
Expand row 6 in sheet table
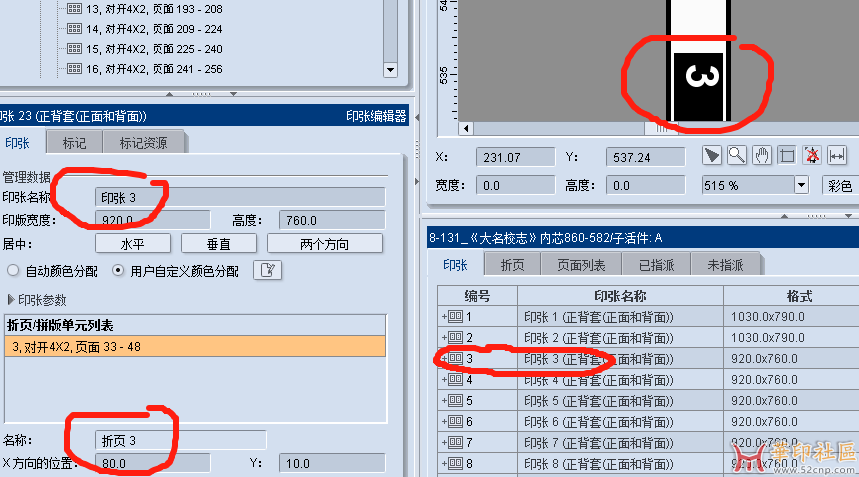pos(444,421)
